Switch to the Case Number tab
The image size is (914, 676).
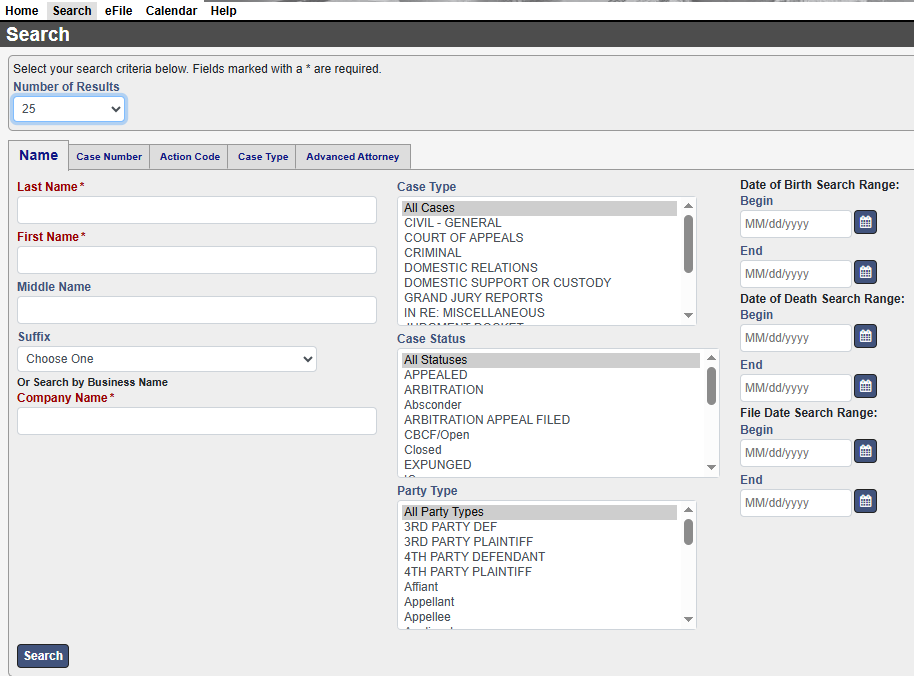click(109, 157)
